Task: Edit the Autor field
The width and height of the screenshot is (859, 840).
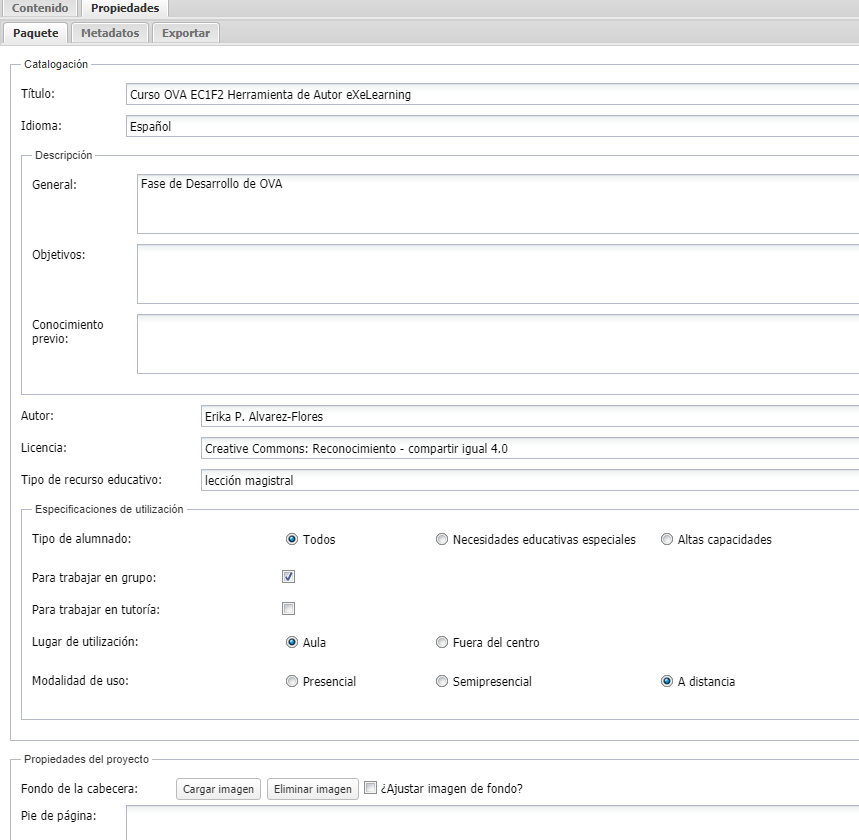Action: (x=528, y=417)
